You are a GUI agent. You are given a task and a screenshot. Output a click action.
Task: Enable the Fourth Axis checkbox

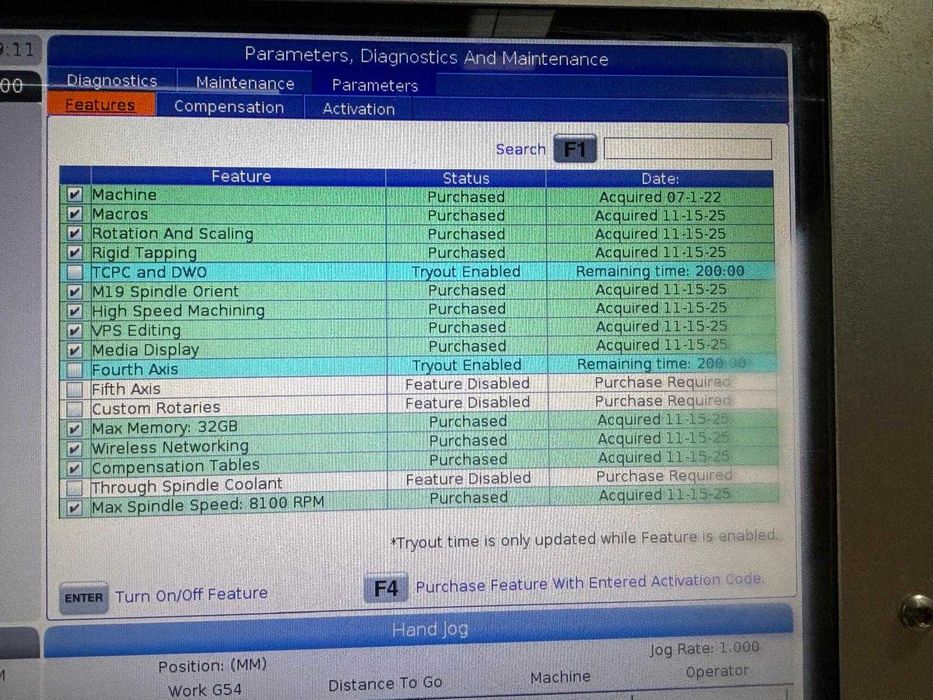[74, 370]
